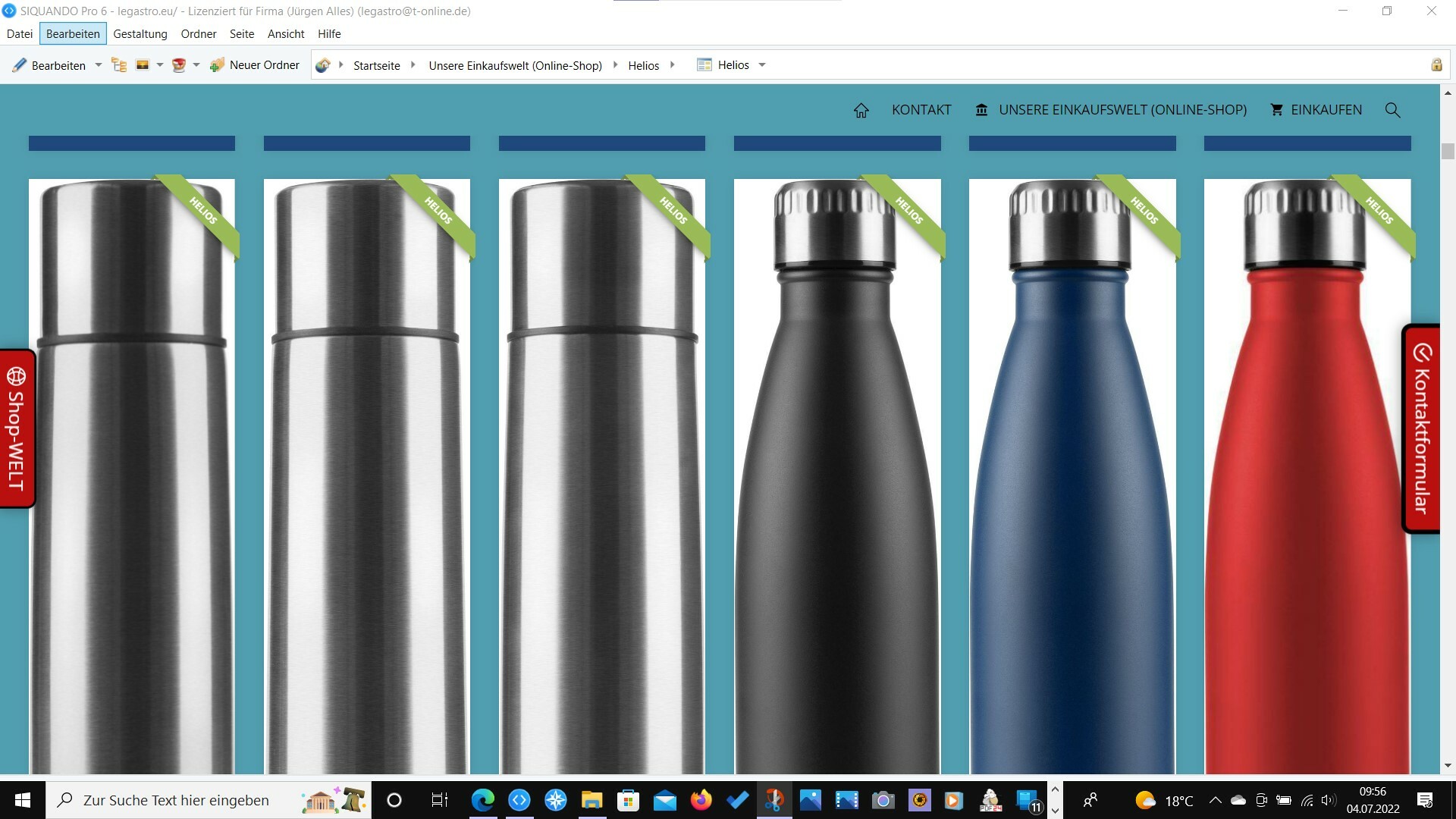
Task: Open the Snipping tool scissors icon in taskbar
Action: 774,800
